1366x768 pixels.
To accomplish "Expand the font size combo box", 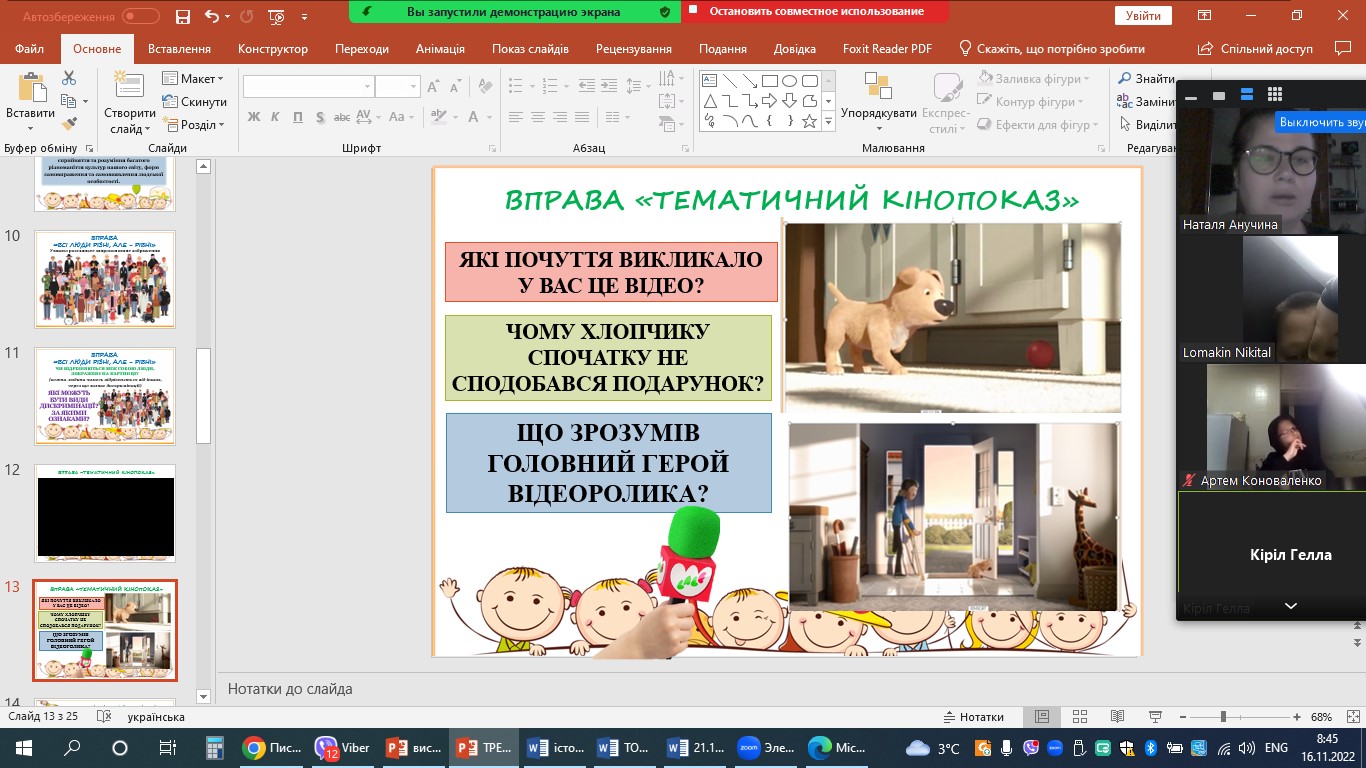I will pyautogui.click(x=413, y=87).
